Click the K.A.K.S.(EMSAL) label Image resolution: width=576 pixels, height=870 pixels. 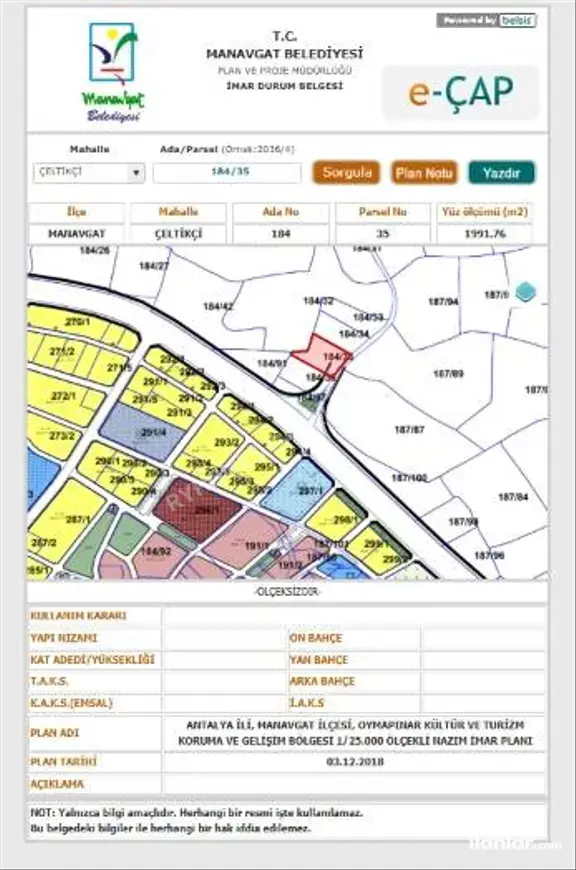click(71, 703)
